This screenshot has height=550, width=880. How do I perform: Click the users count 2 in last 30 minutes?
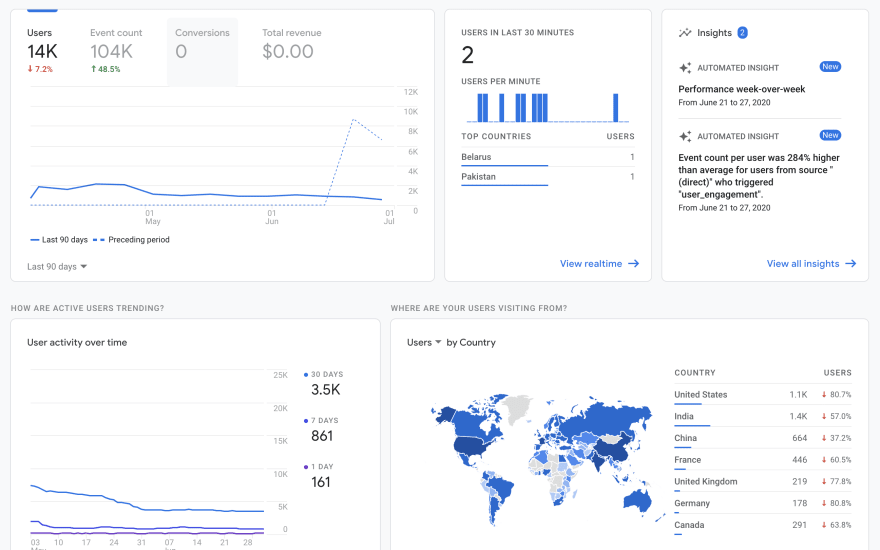pyautogui.click(x=468, y=55)
